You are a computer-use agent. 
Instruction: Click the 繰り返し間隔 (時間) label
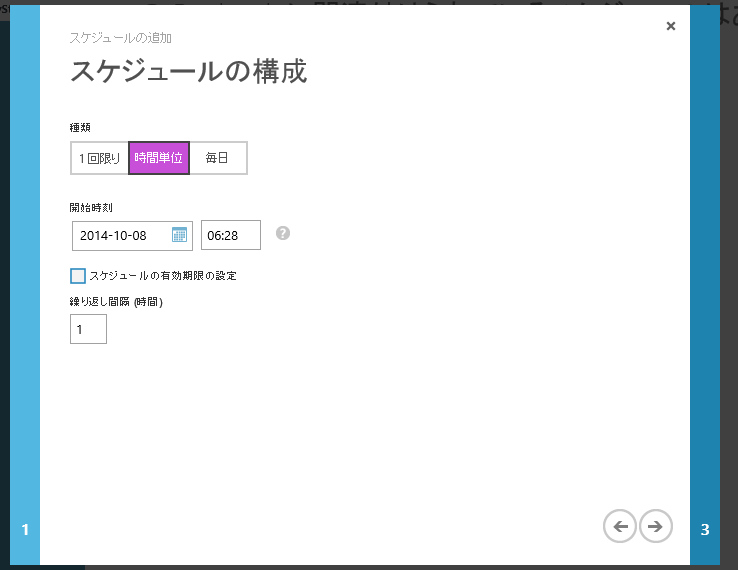116,302
